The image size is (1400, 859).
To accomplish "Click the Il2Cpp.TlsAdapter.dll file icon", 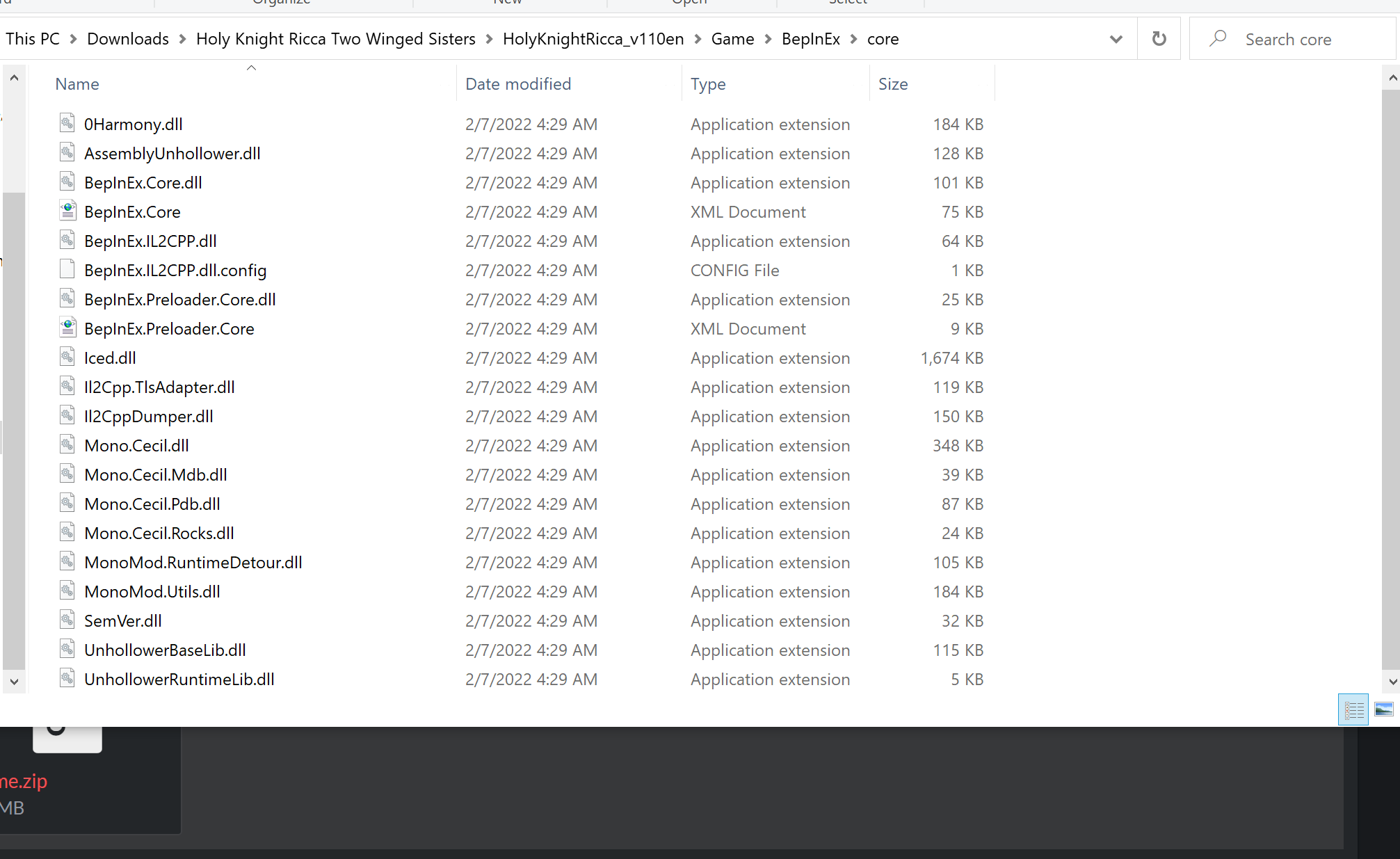I will click(x=67, y=386).
